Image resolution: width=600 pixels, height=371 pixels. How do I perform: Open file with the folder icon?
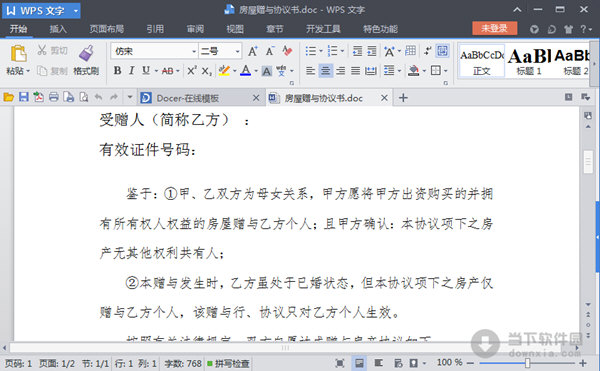[8, 98]
